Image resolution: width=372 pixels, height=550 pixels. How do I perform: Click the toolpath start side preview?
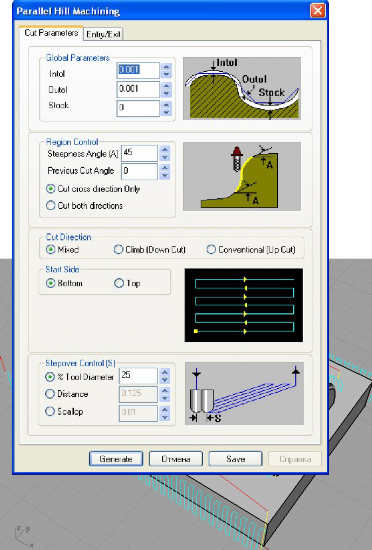(x=244, y=305)
